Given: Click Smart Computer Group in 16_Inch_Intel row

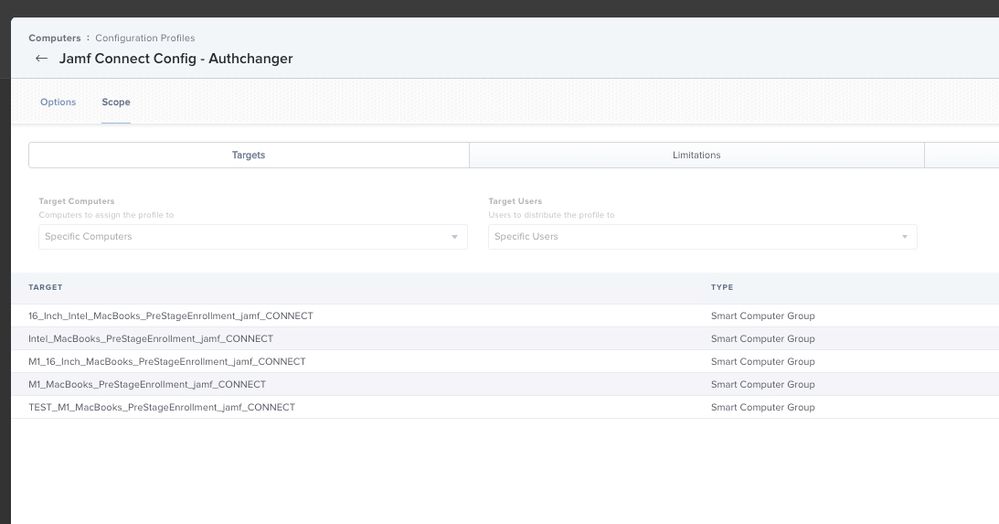Looking at the screenshot, I should point(763,316).
